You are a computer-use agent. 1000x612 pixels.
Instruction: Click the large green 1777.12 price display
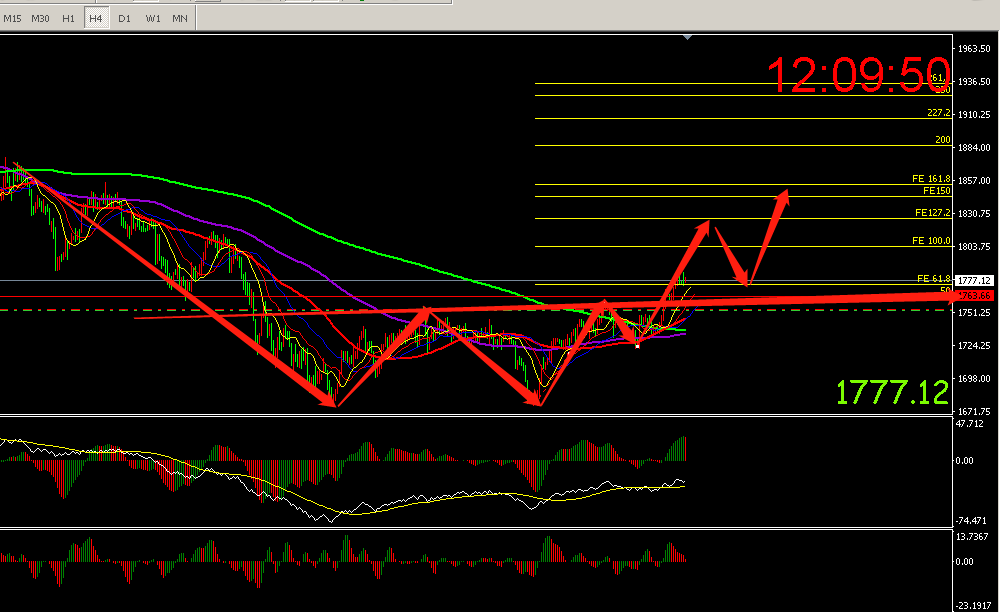[892, 392]
